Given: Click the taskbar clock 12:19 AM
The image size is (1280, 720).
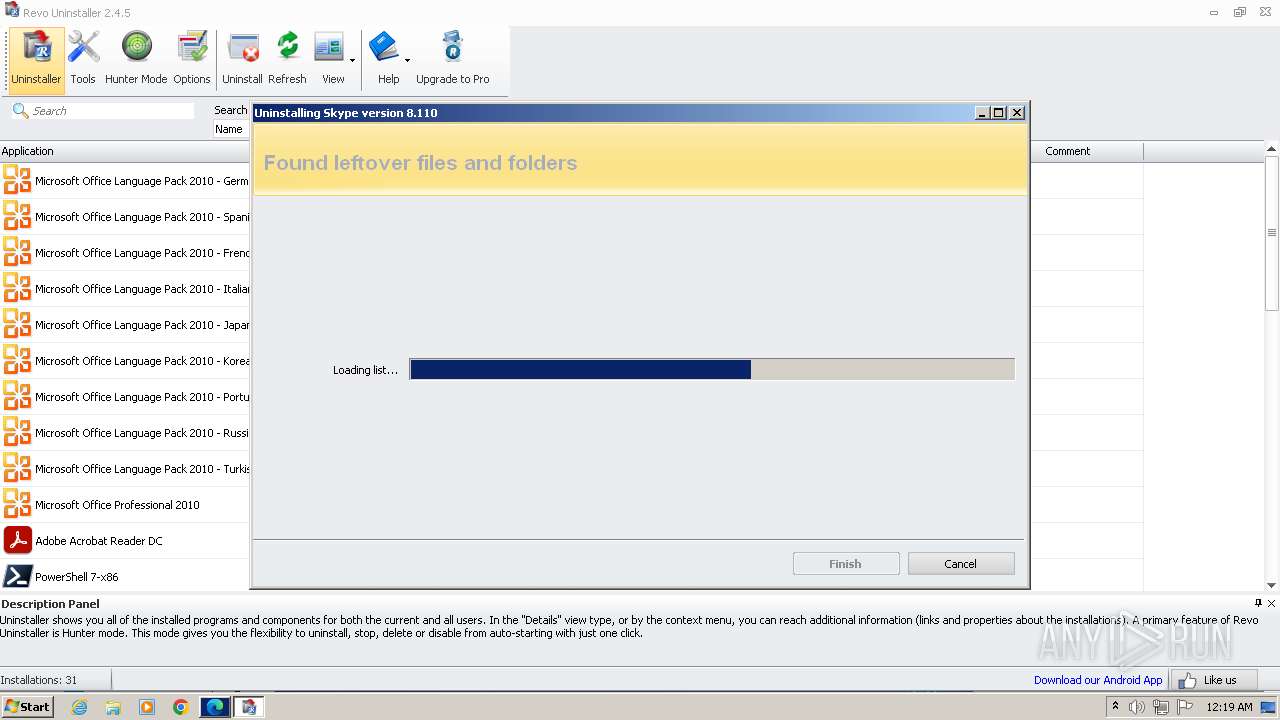Looking at the screenshot, I should point(1229,707).
